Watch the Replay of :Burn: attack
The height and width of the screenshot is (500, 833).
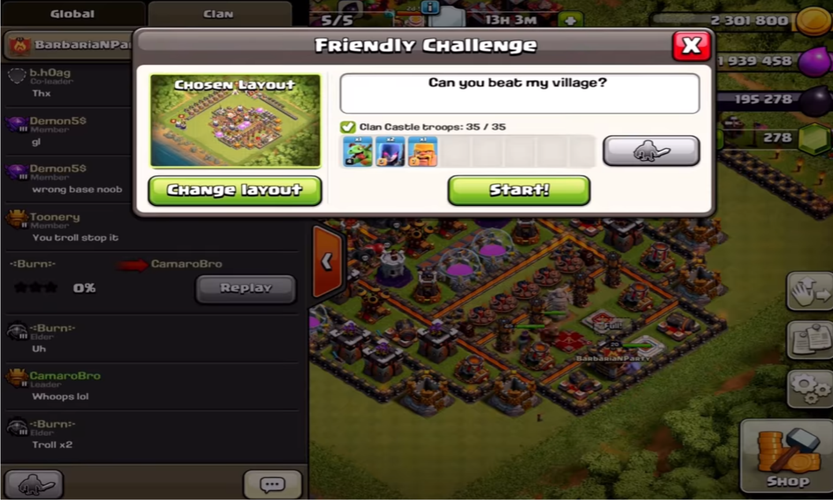(245, 289)
